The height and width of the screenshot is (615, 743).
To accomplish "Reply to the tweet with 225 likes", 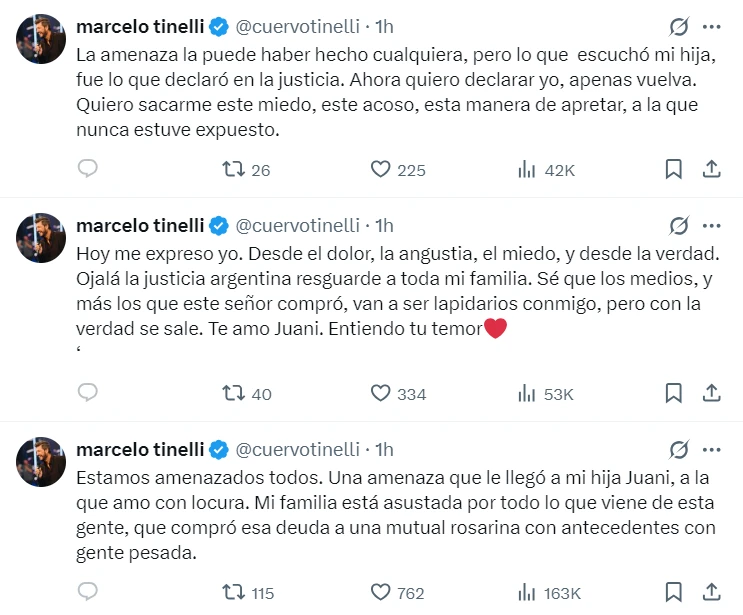I will point(88,169).
